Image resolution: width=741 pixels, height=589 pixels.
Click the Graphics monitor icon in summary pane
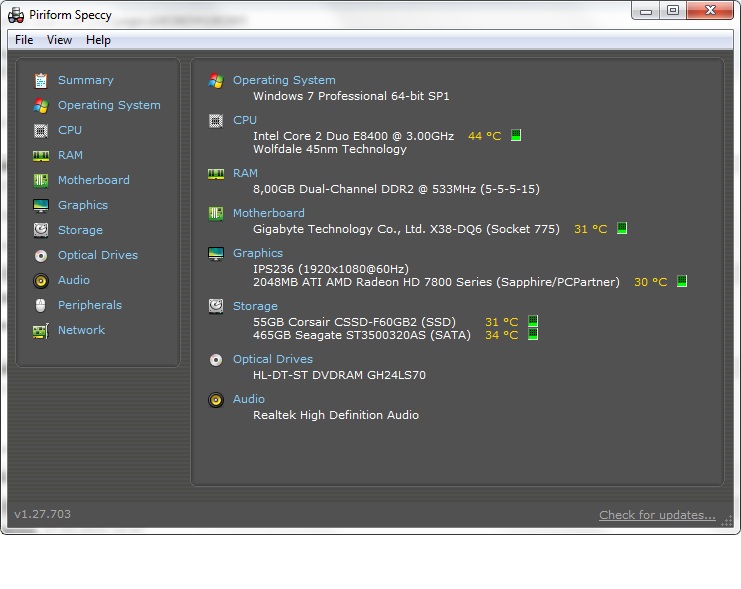point(216,254)
